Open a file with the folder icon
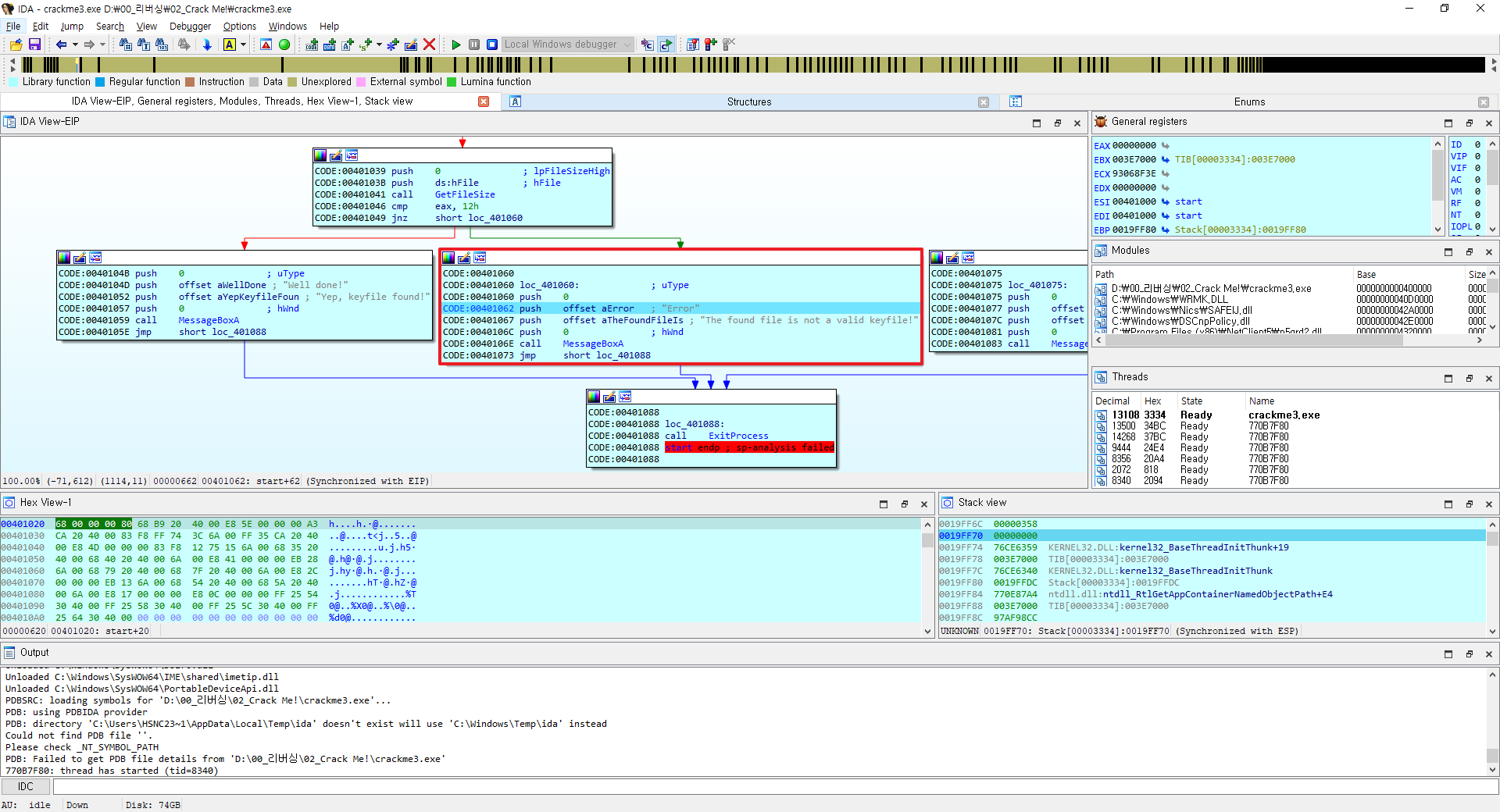 click(x=16, y=45)
